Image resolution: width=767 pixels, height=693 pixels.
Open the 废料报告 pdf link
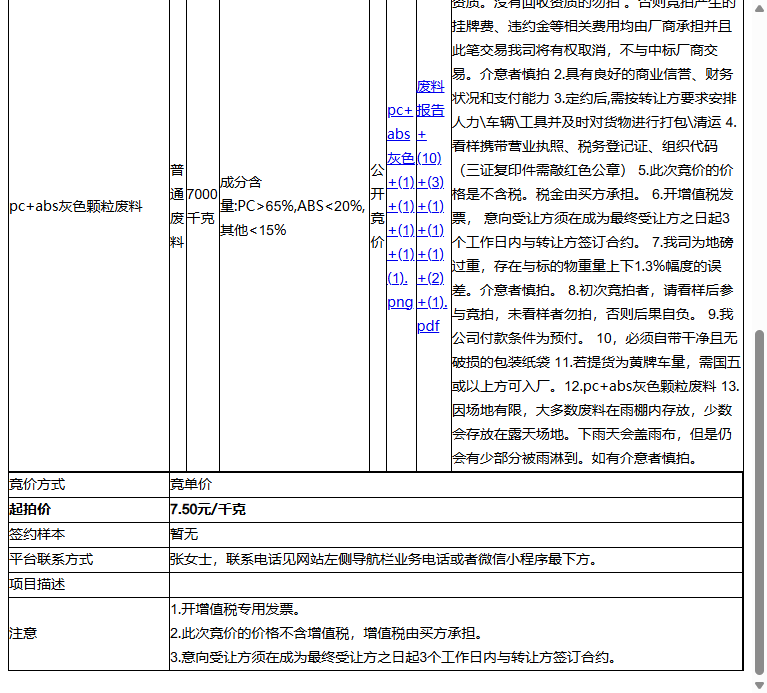point(431,206)
